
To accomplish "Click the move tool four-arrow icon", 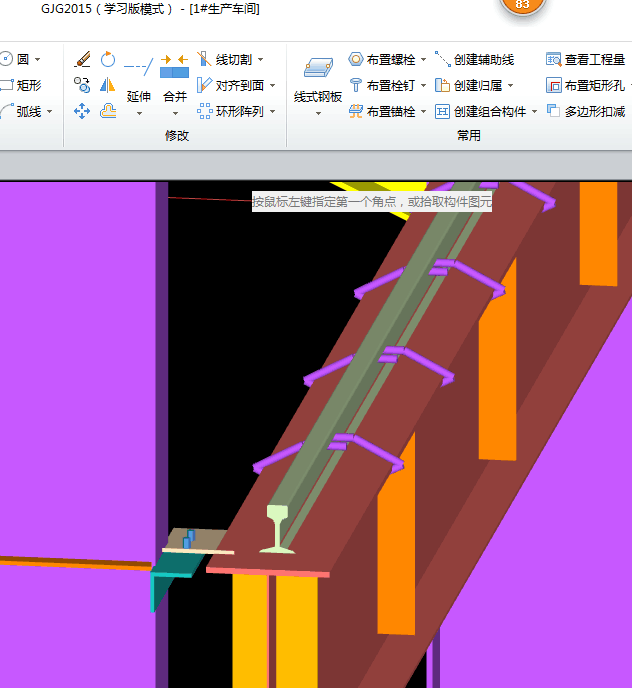I will click(82, 111).
